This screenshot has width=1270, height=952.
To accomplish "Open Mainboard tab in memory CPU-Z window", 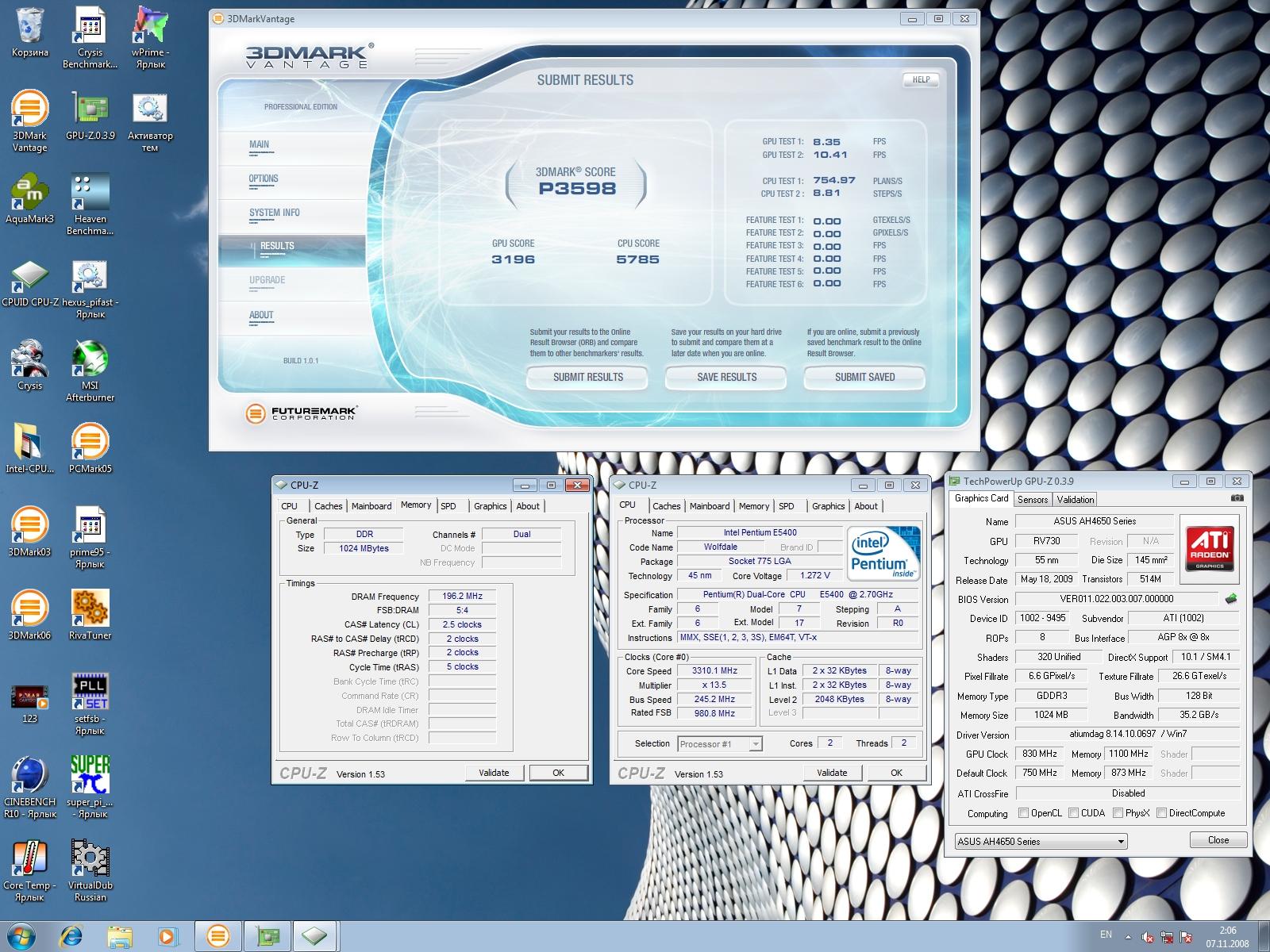I will click(371, 506).
